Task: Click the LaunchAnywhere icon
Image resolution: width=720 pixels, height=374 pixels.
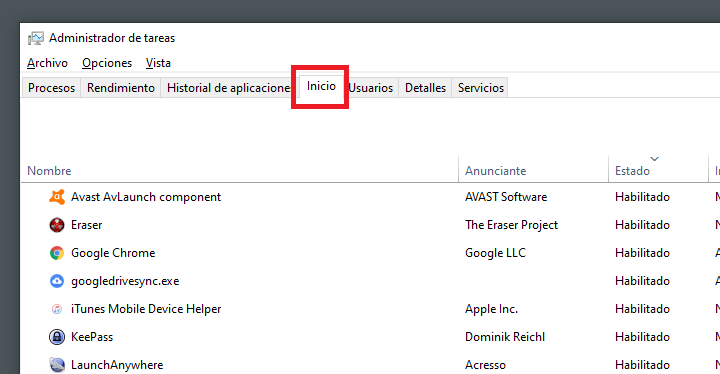Action: coord(57,365)
